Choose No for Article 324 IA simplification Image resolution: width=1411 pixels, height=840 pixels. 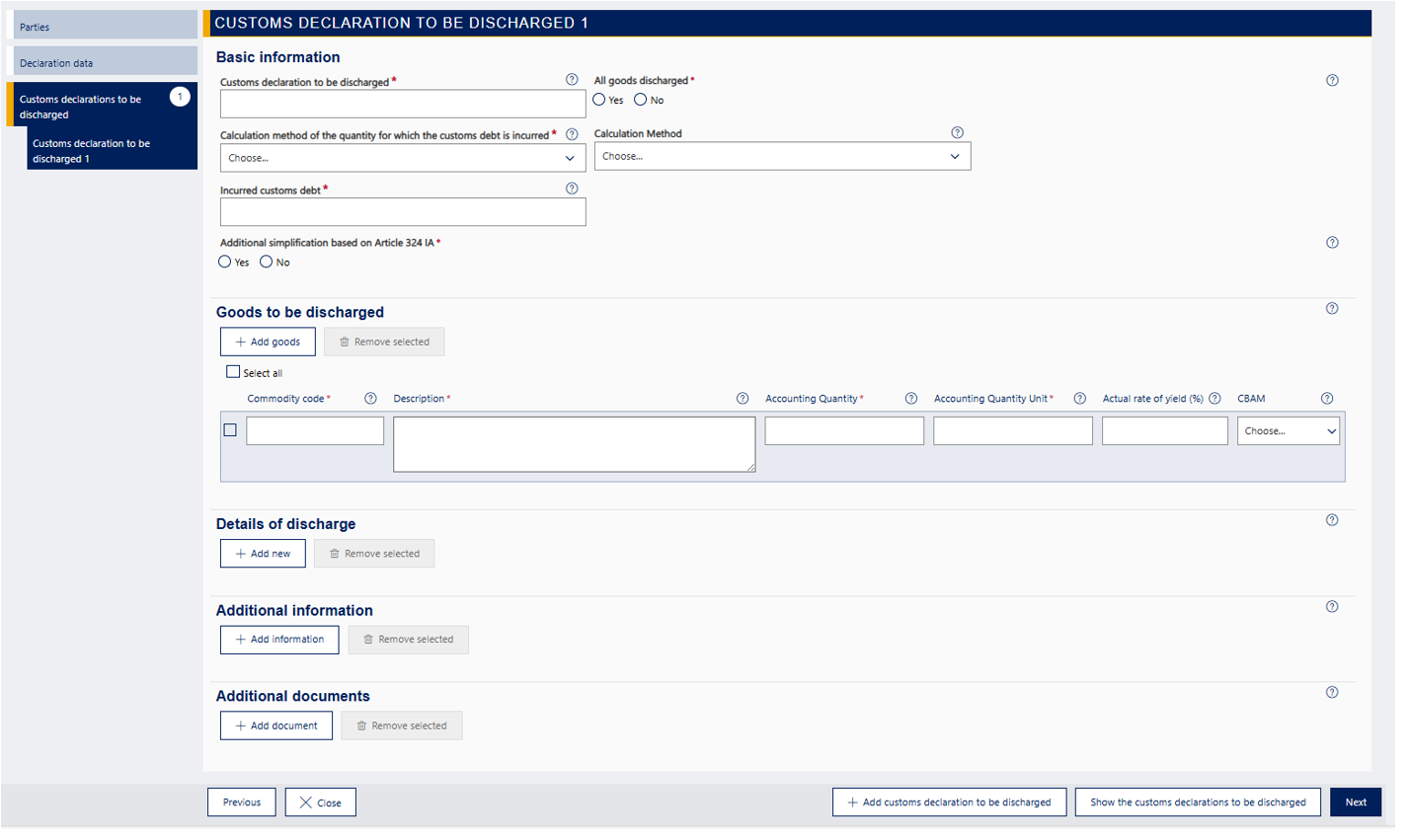267,263
